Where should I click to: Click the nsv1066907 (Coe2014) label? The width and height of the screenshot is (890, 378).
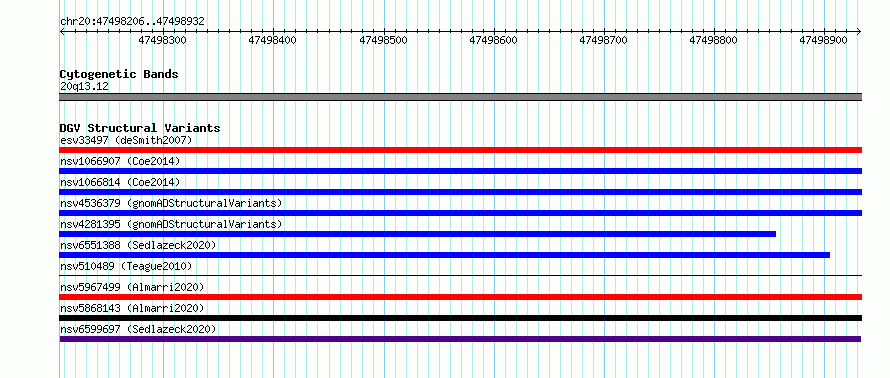[x=120, y=161]
